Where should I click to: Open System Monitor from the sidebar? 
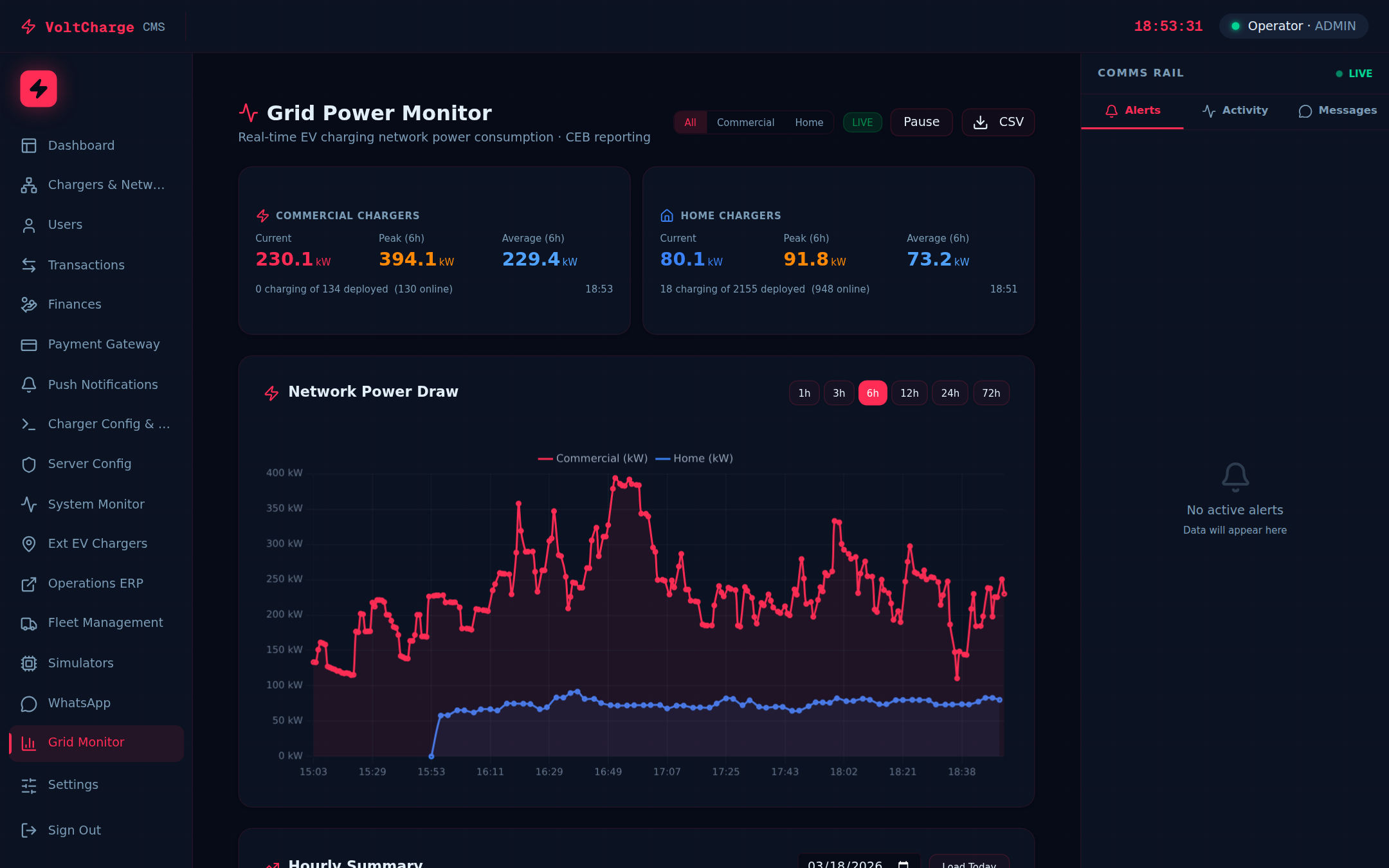click(x=96, y=504)
